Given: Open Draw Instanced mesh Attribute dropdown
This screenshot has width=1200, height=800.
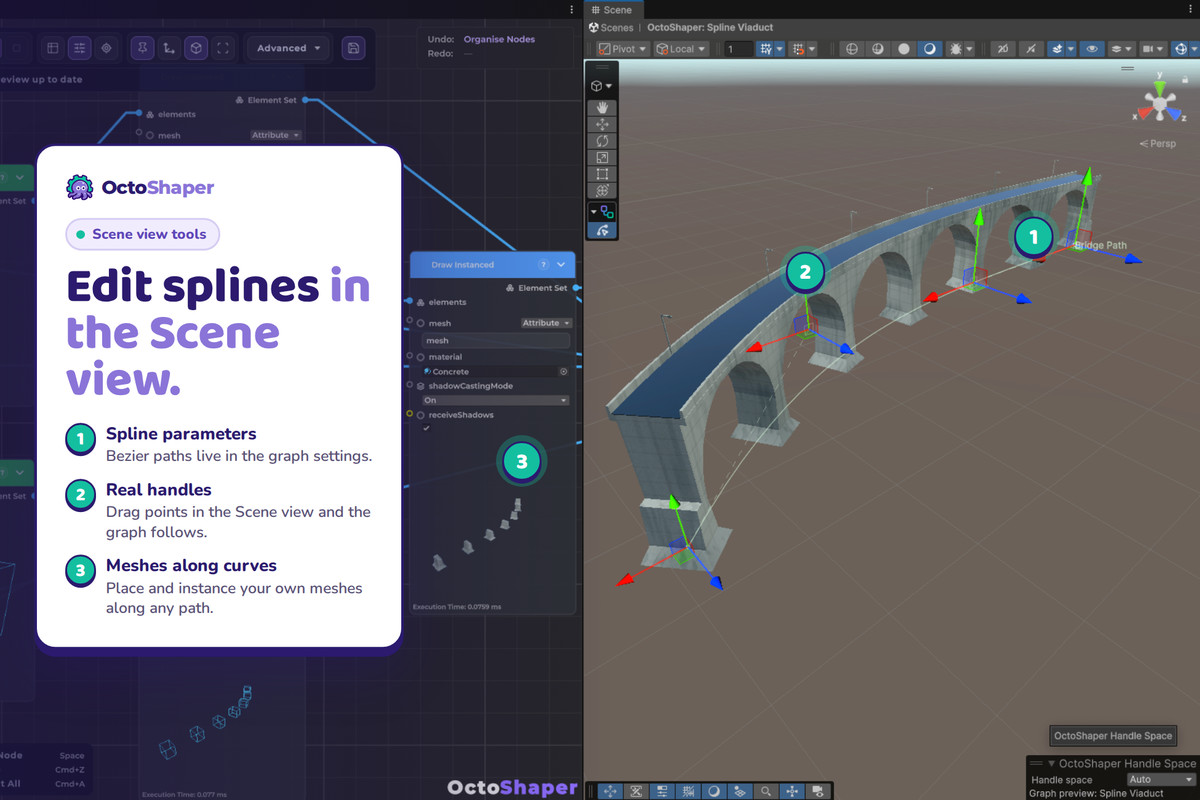Looking at the screenshot, I should click(x=547, y=323).
